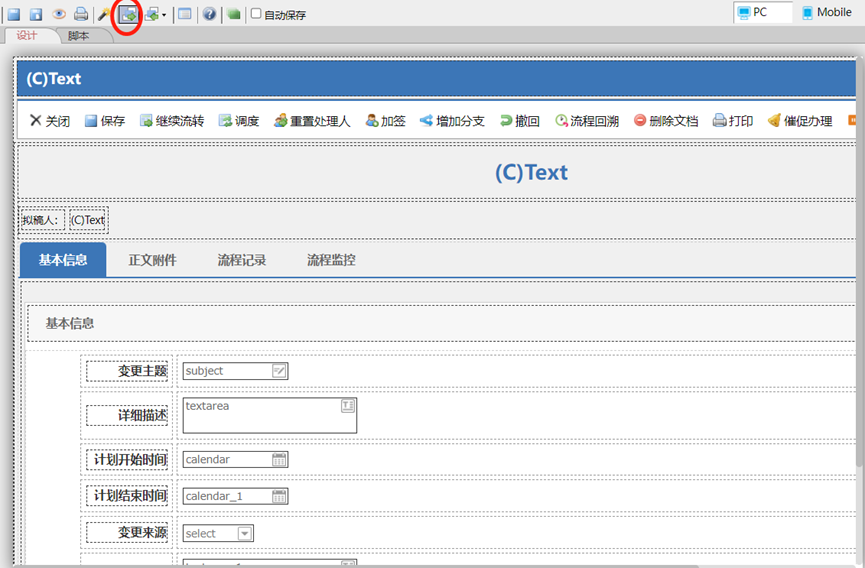Screen dimensions: 865x568
Task: Select the 计划结束时间 label
Action: pos(127,496)
